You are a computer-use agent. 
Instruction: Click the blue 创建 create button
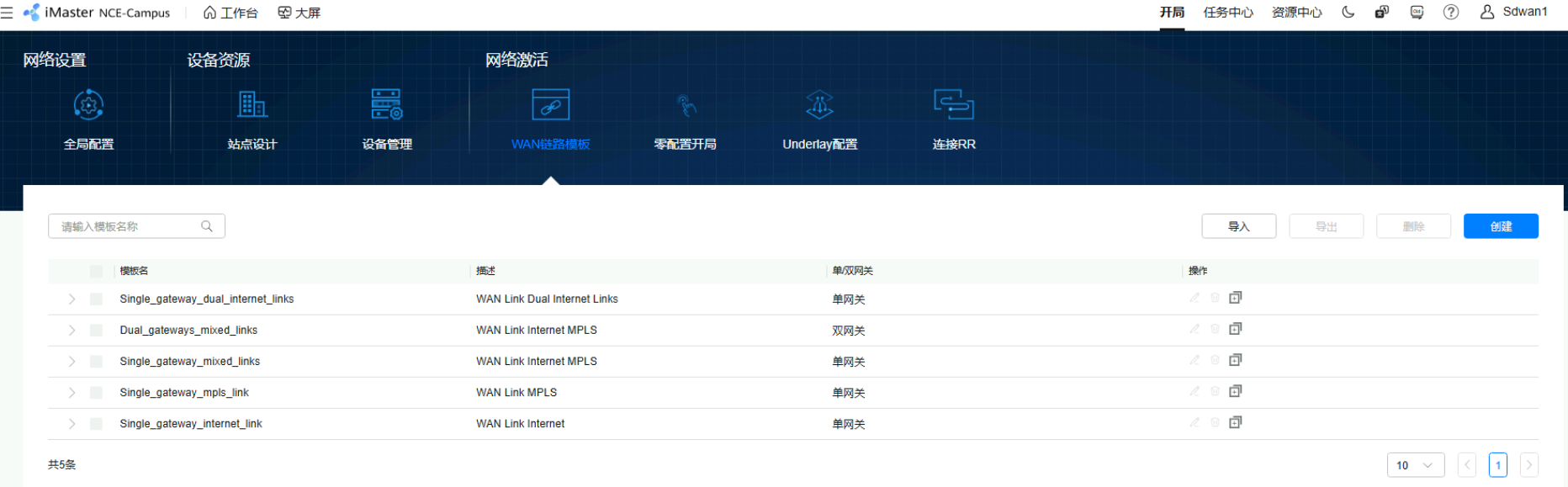click(1500, 226)
